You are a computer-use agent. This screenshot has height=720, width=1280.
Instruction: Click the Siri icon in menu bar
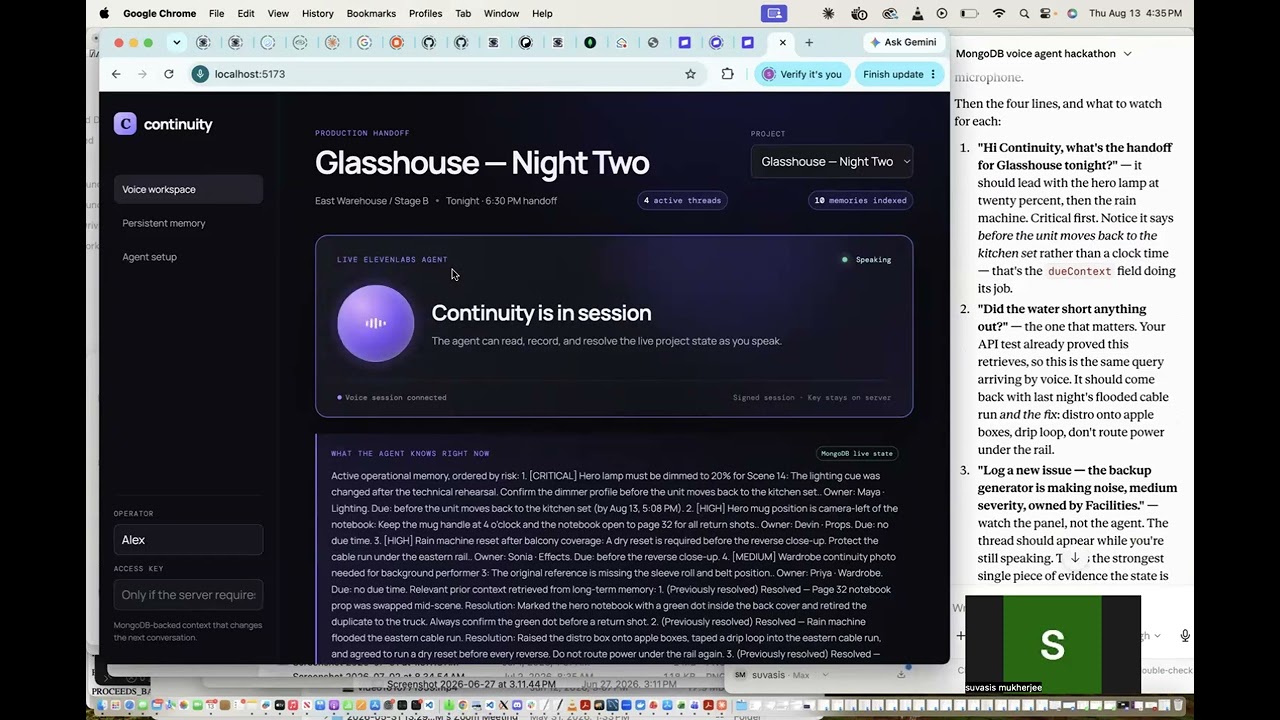tap(1072, 13)
